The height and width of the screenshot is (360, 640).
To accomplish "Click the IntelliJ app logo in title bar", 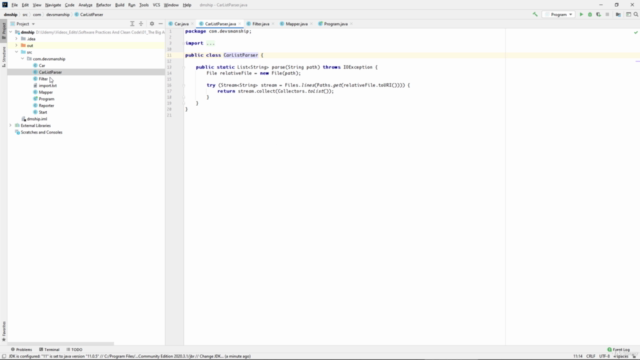I will click(x=5, y=4).
